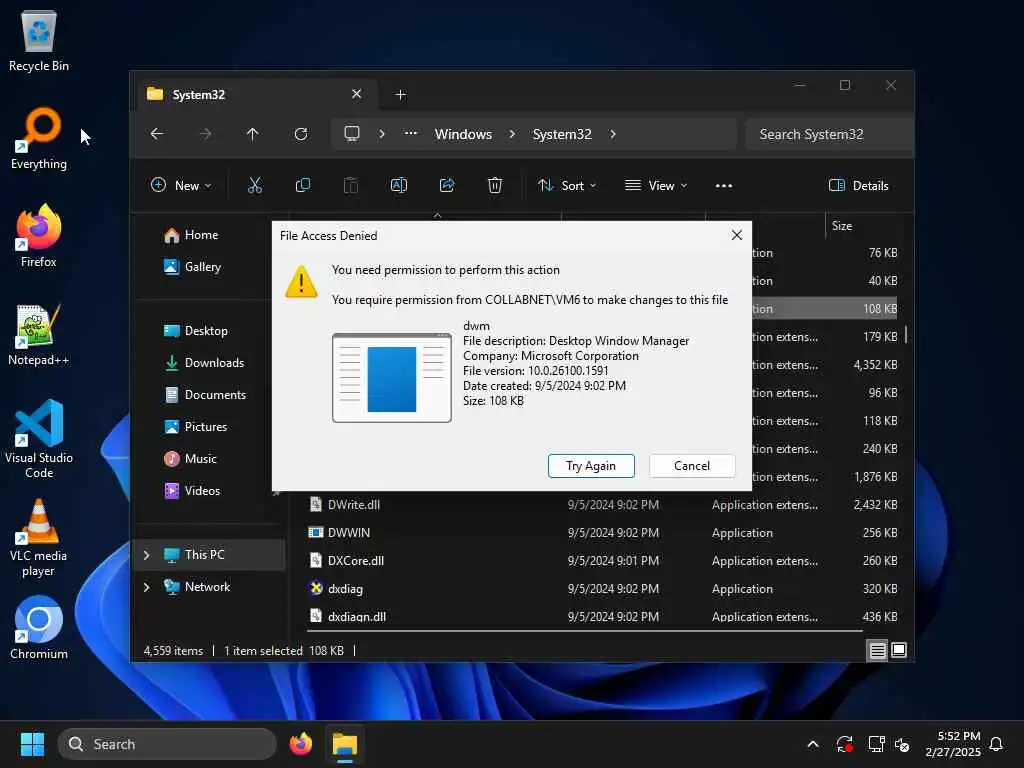Go up one folder level arrow
The image size is (1024, 768).
(x=253, y=134)
